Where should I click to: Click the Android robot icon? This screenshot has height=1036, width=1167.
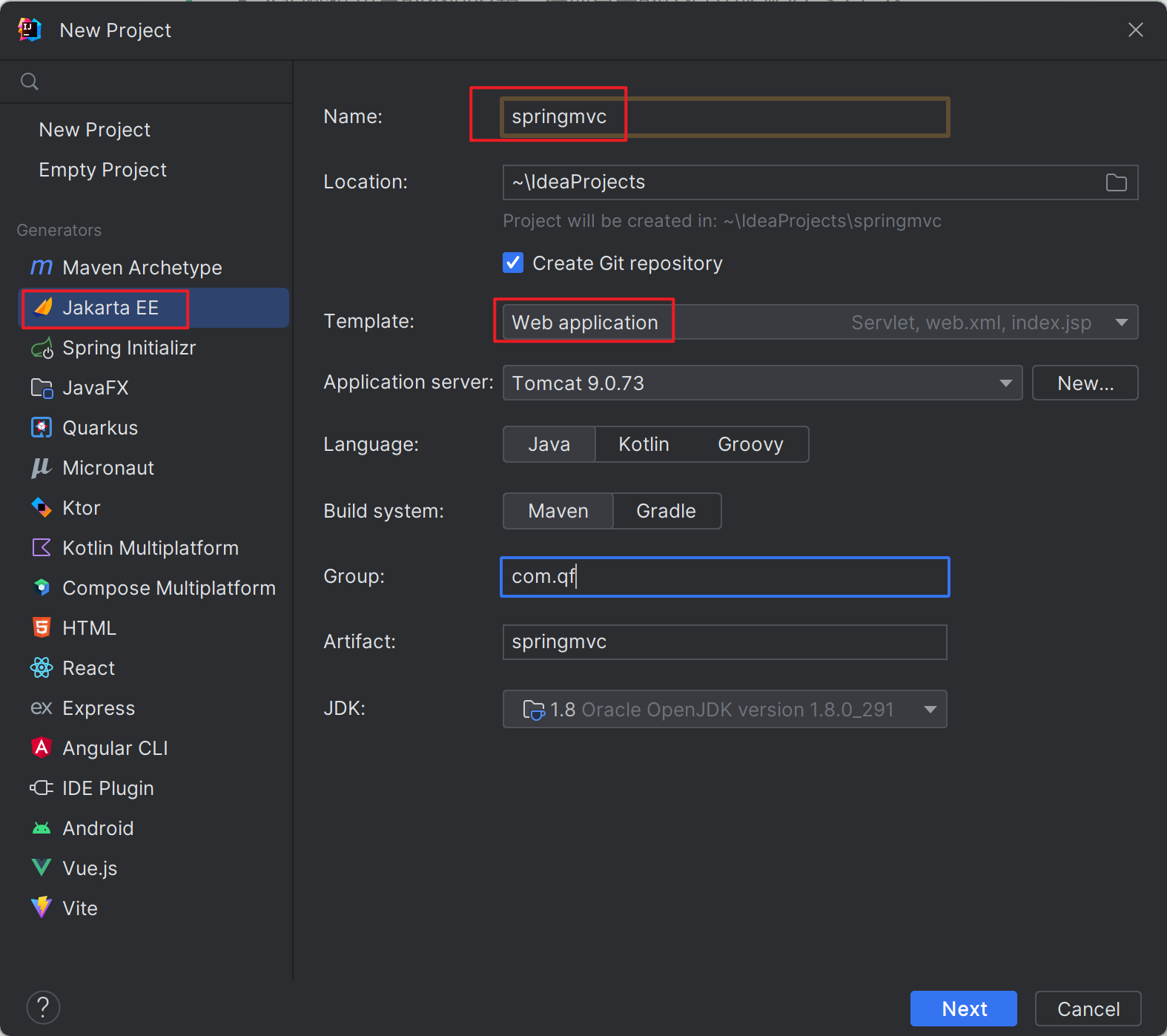pos(42,828)
